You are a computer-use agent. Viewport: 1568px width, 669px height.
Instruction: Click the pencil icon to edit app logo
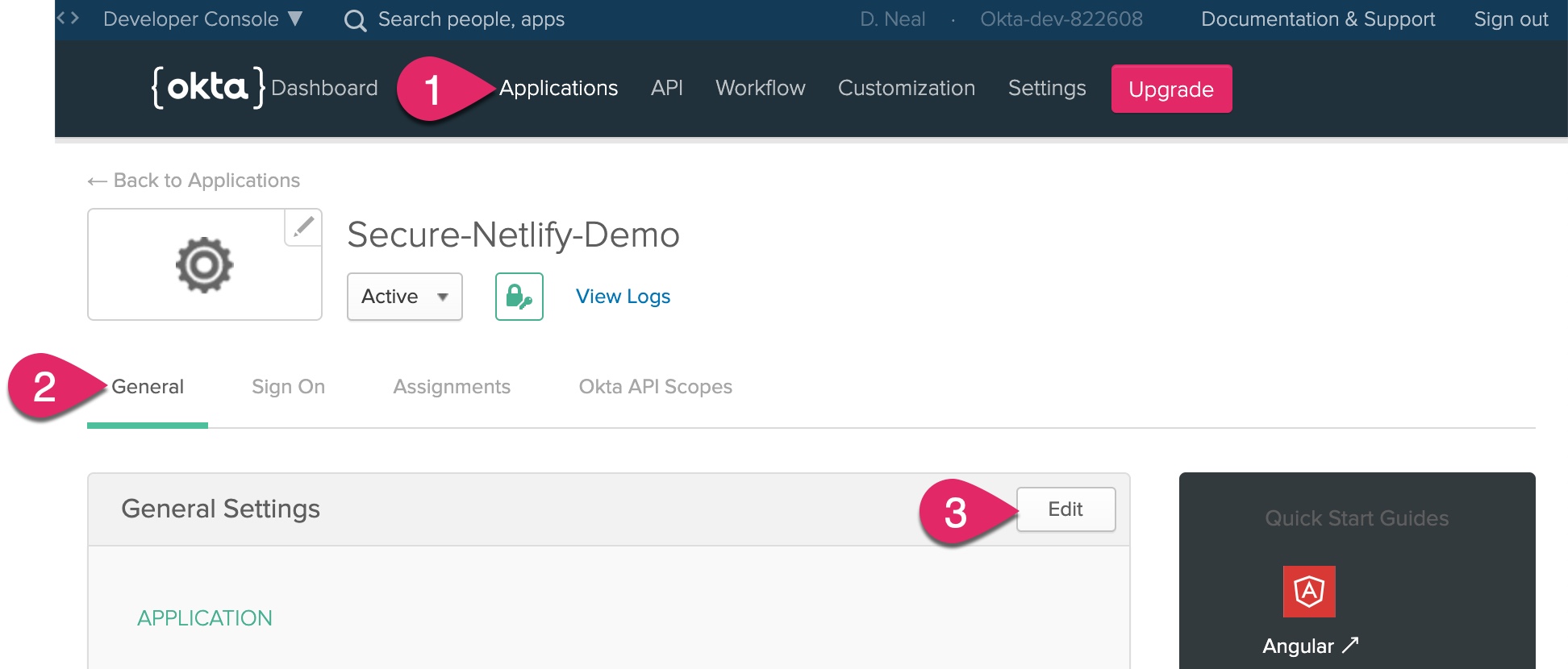click(303, 227)
